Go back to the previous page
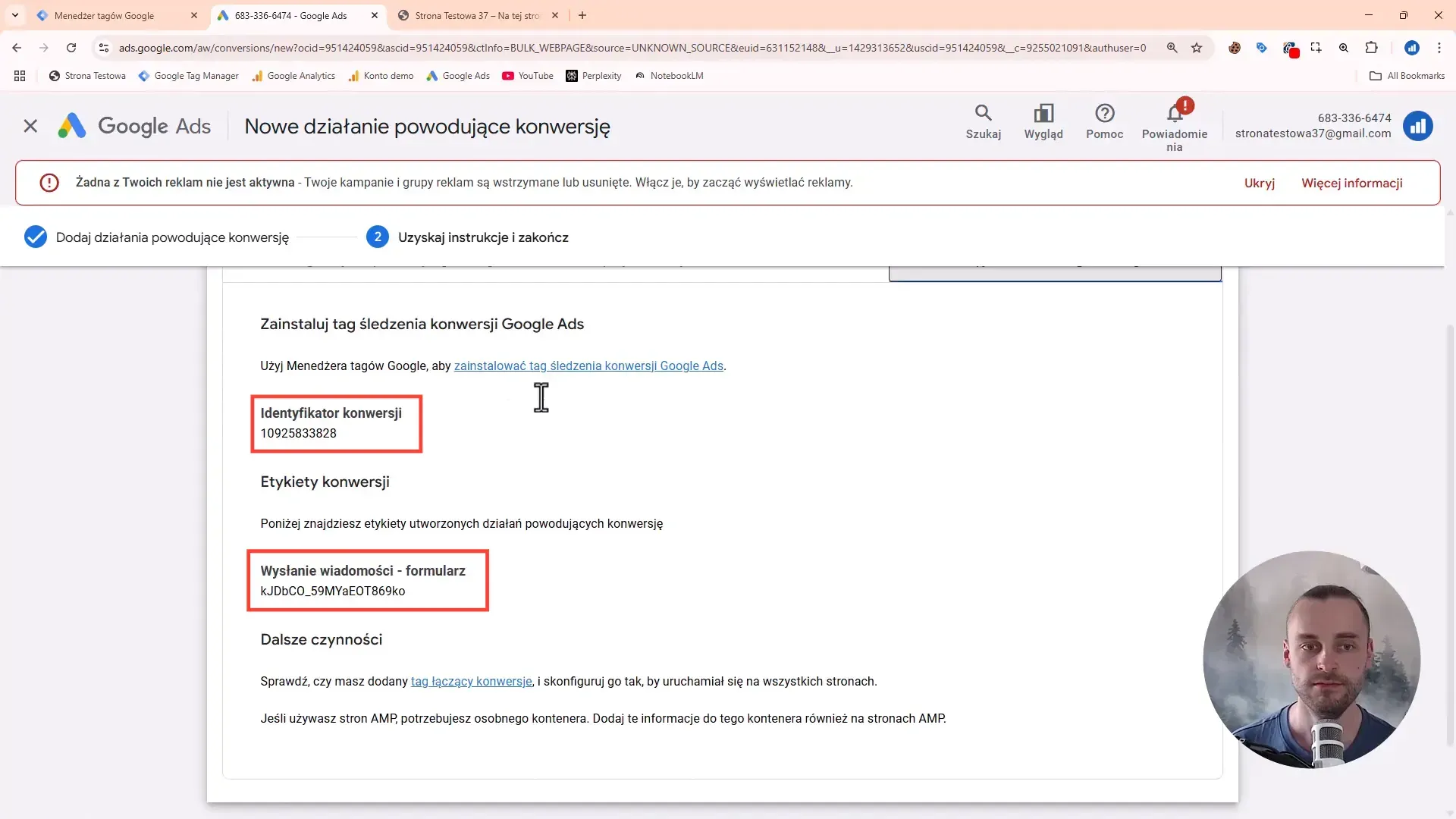This screenshot has height=819, width=1456. pos(17,48)
